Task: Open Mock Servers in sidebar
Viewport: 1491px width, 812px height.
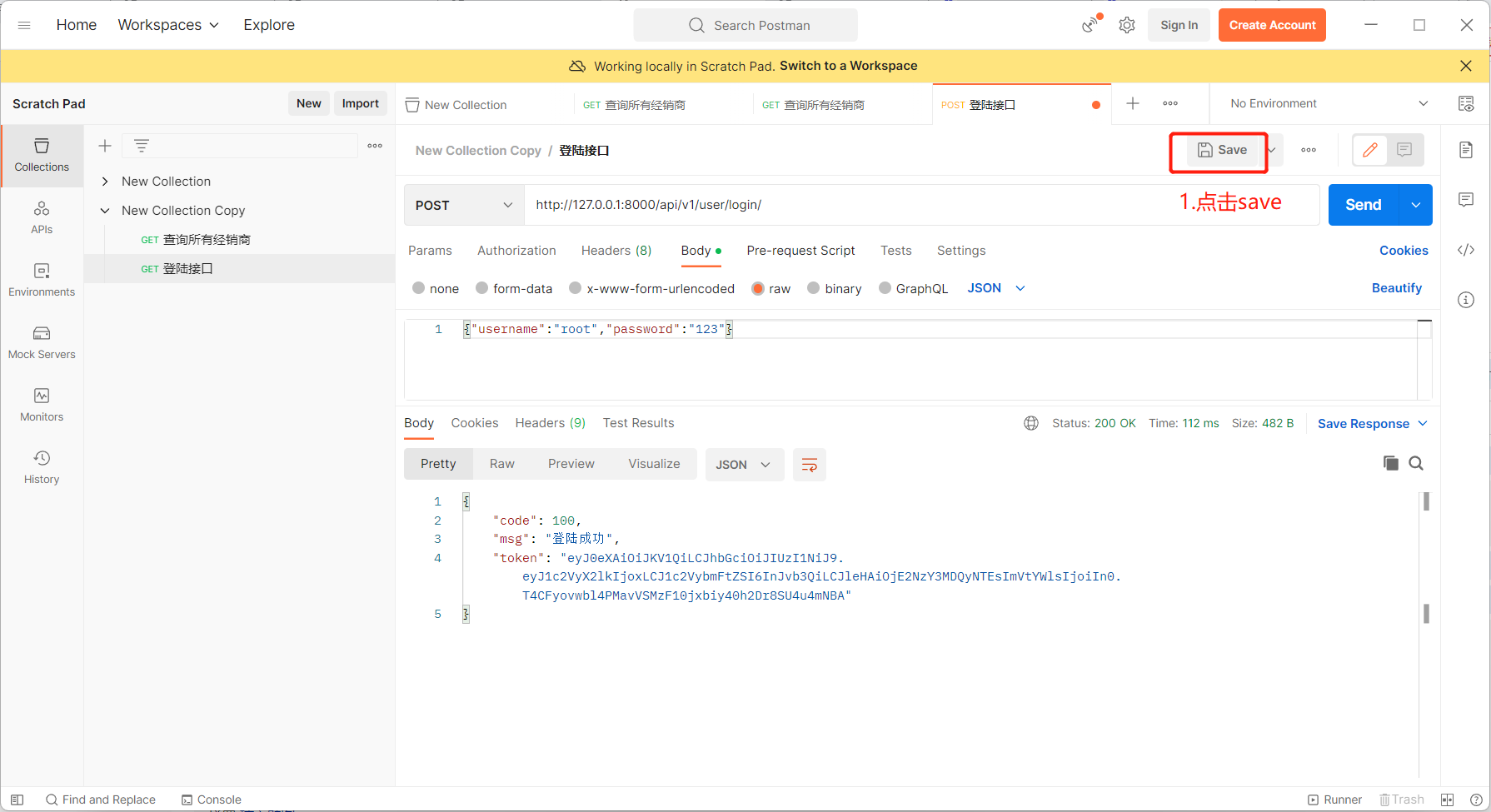Action: pyautogui.click(x=42, y=341)
